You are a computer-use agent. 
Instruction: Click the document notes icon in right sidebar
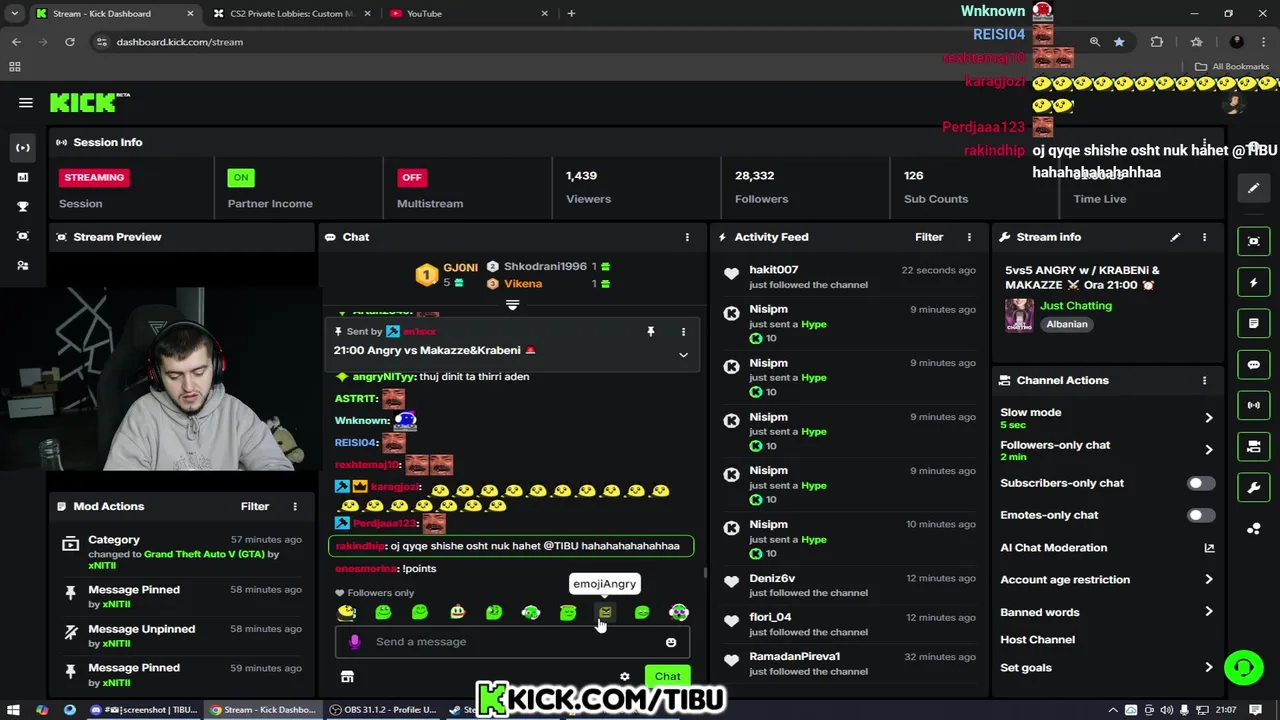pyautogui.click(x=1253, y=324)
